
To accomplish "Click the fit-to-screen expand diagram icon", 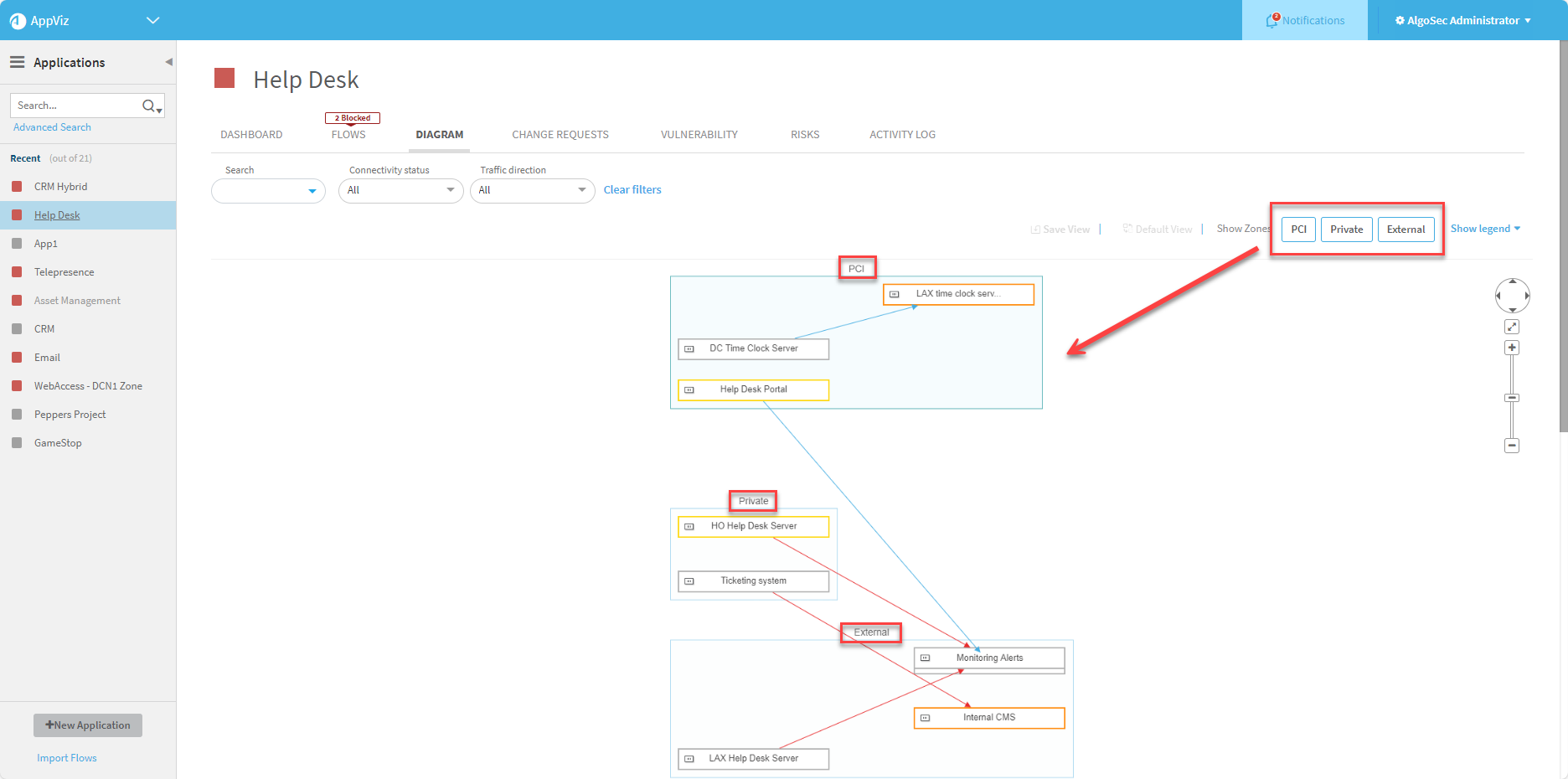I will tap(1512, 327).
